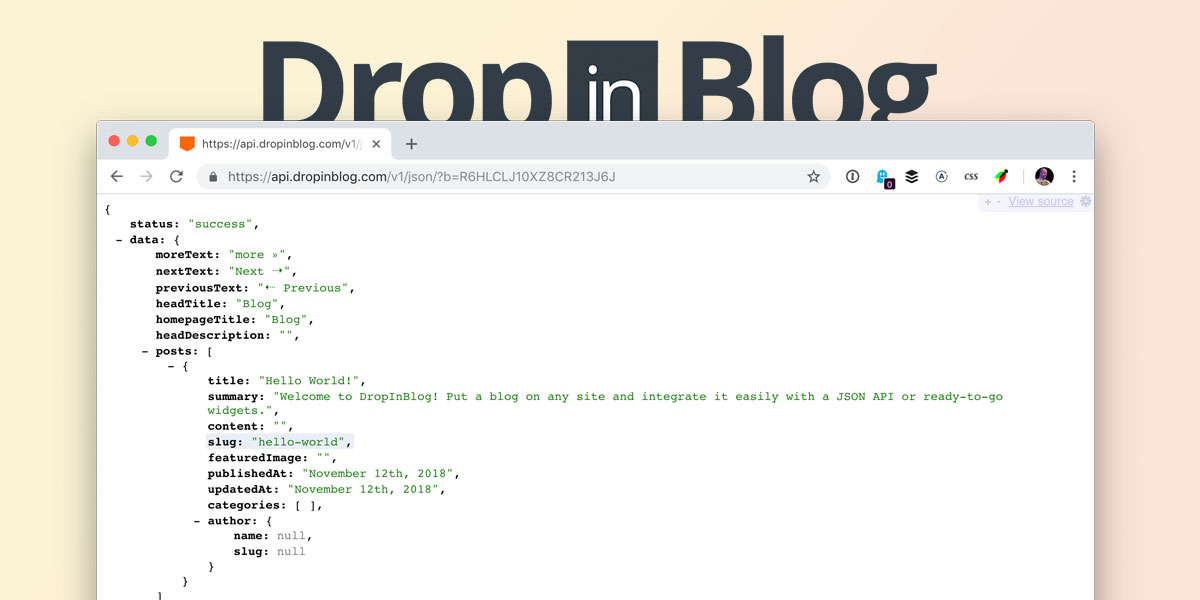Click the null value of author slug

point(291,552)
